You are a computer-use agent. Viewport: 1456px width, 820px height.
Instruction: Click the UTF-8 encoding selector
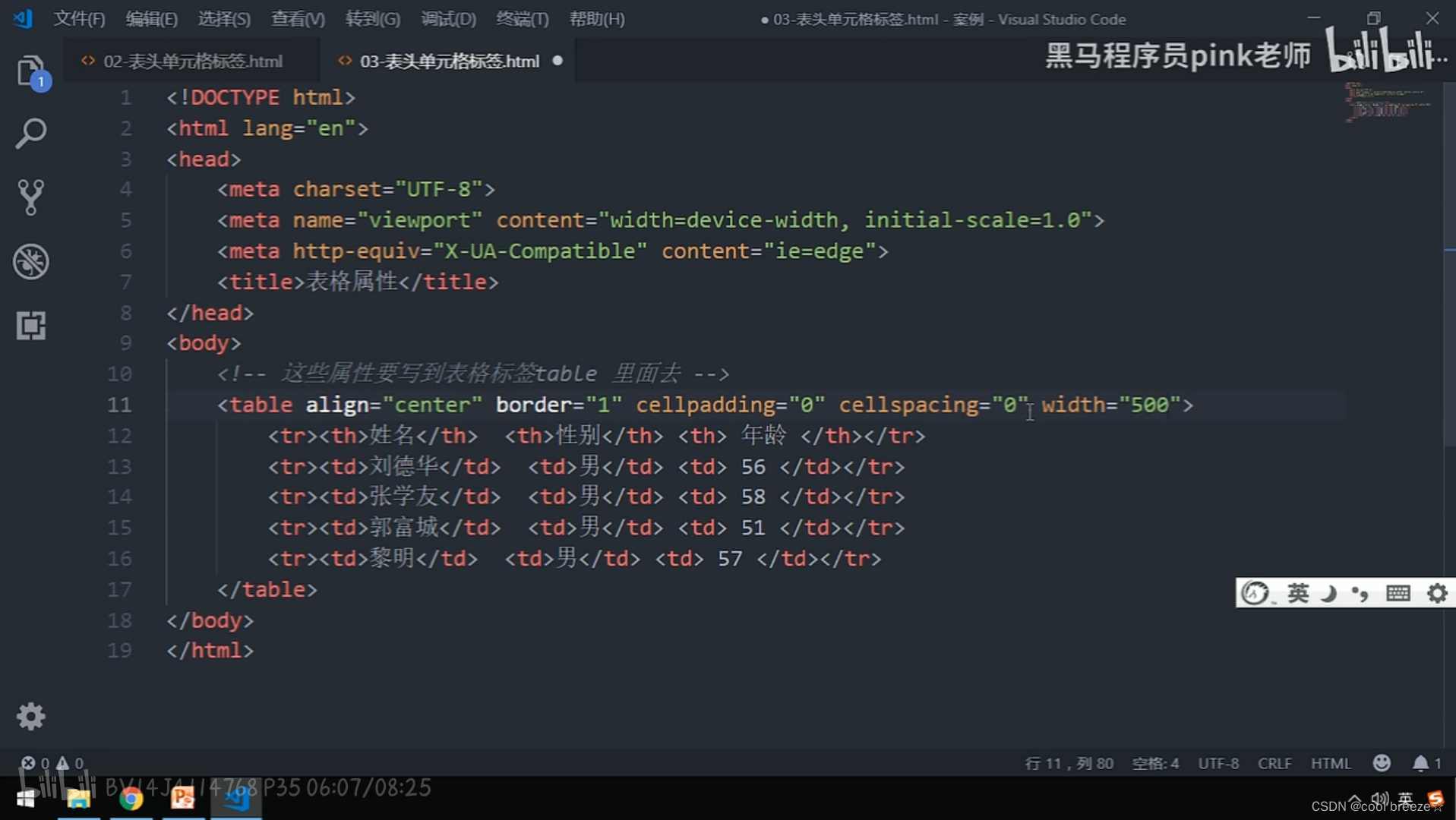(1218, 763)
